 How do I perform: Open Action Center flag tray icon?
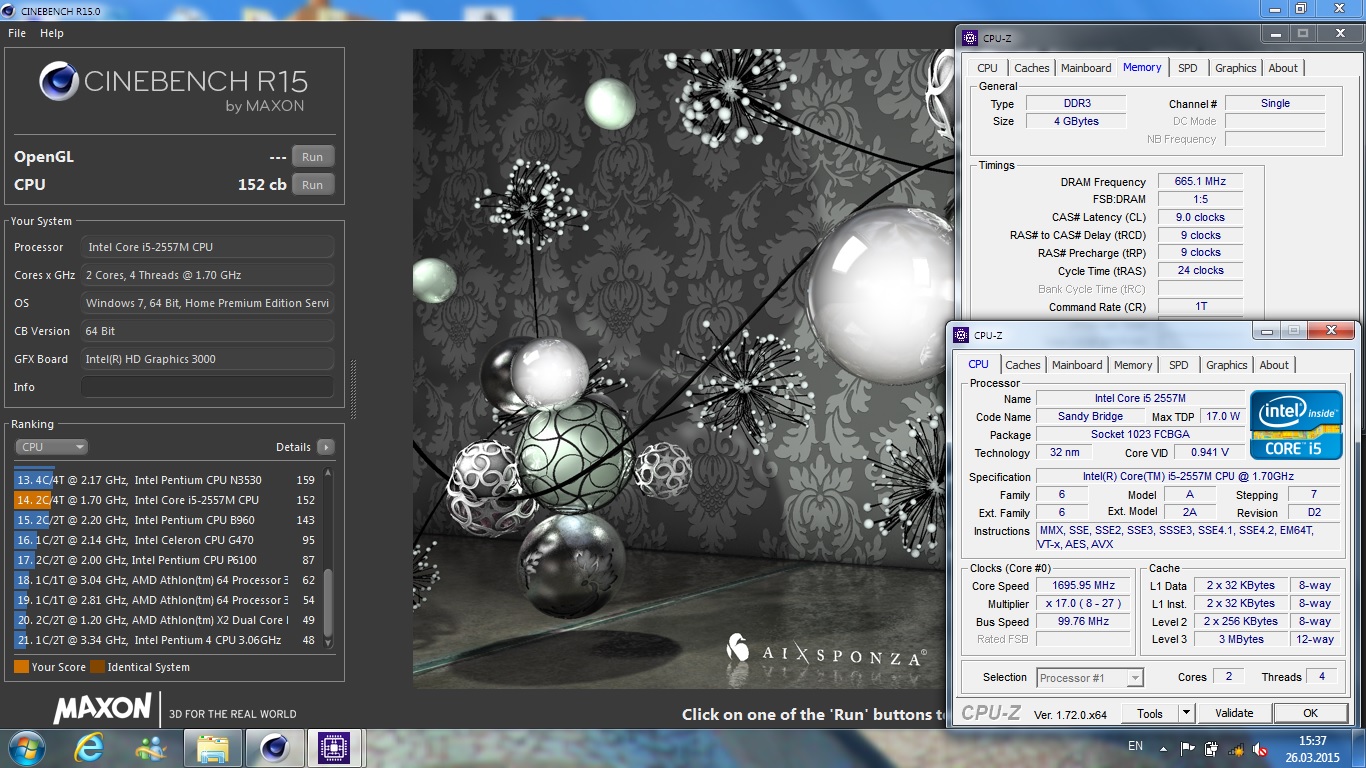pos(1187,748)
